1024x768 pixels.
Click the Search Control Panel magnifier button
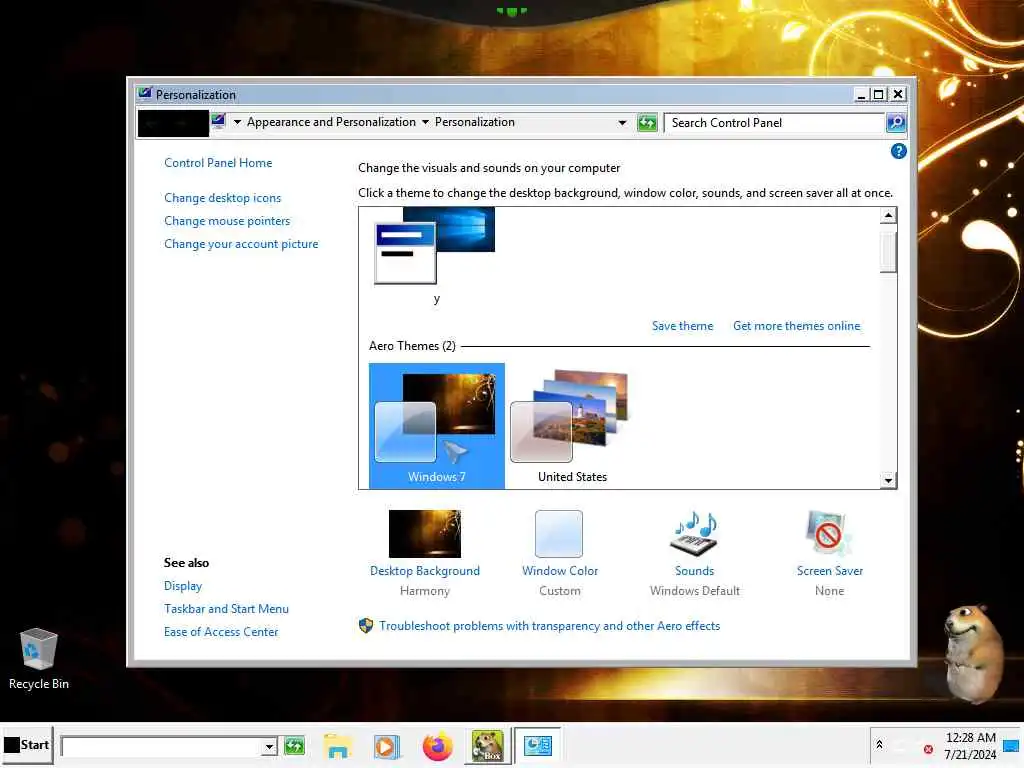(895, 122)
